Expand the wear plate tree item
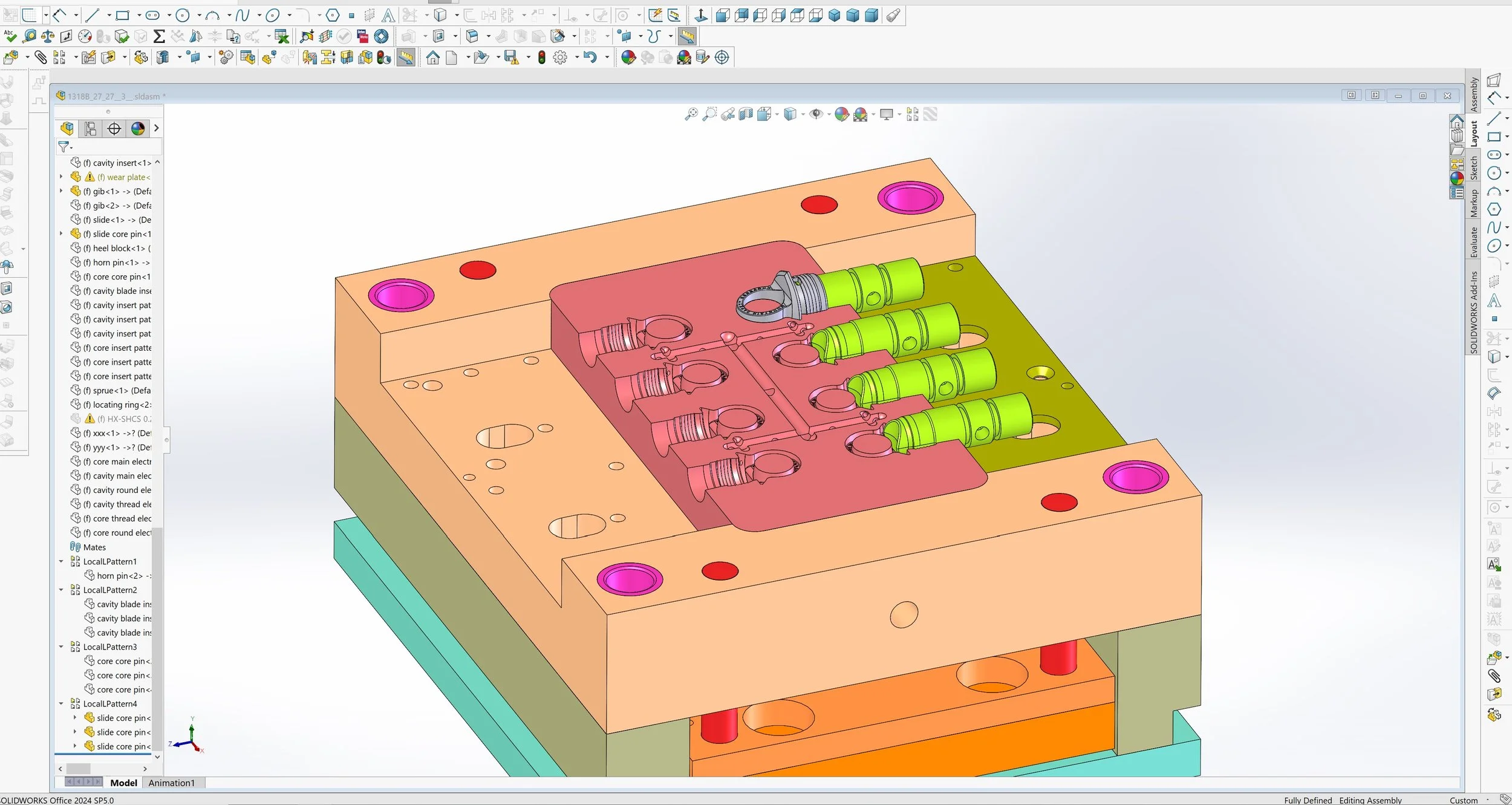The width and height of the screenshot is (1512, 805). (x=61, y=177)
